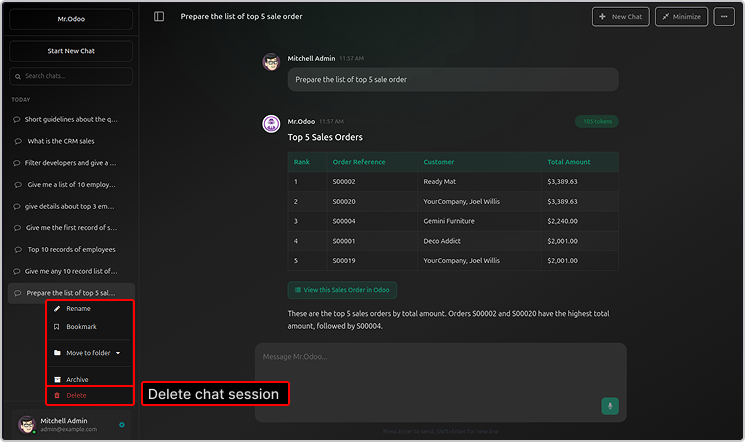Image resolution: width=745 pixels, height=442 pixels.
Task: Toggle the sidebar panel icon
Action: pyautogui.click(x=159, y=17)
